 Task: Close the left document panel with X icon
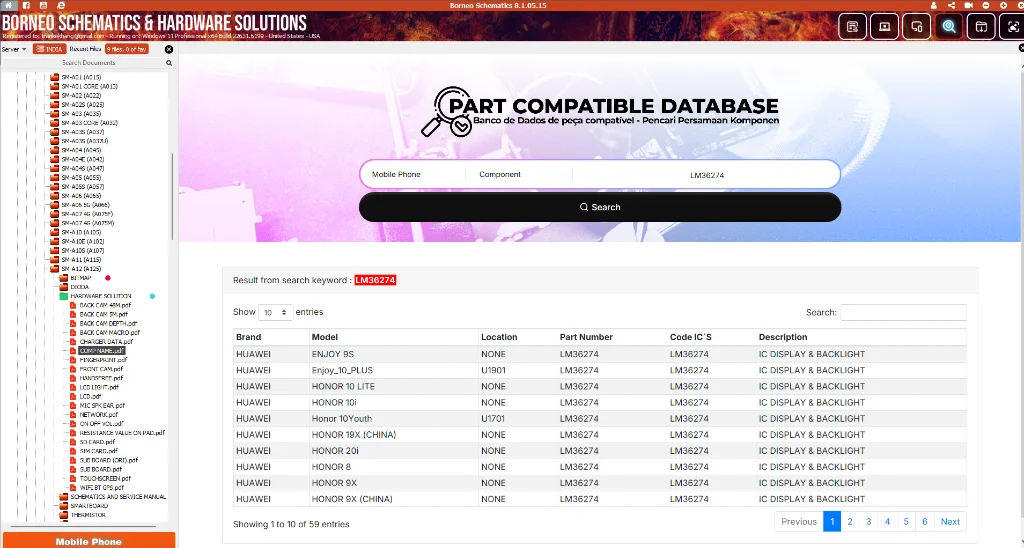click(x=168, y=49)
